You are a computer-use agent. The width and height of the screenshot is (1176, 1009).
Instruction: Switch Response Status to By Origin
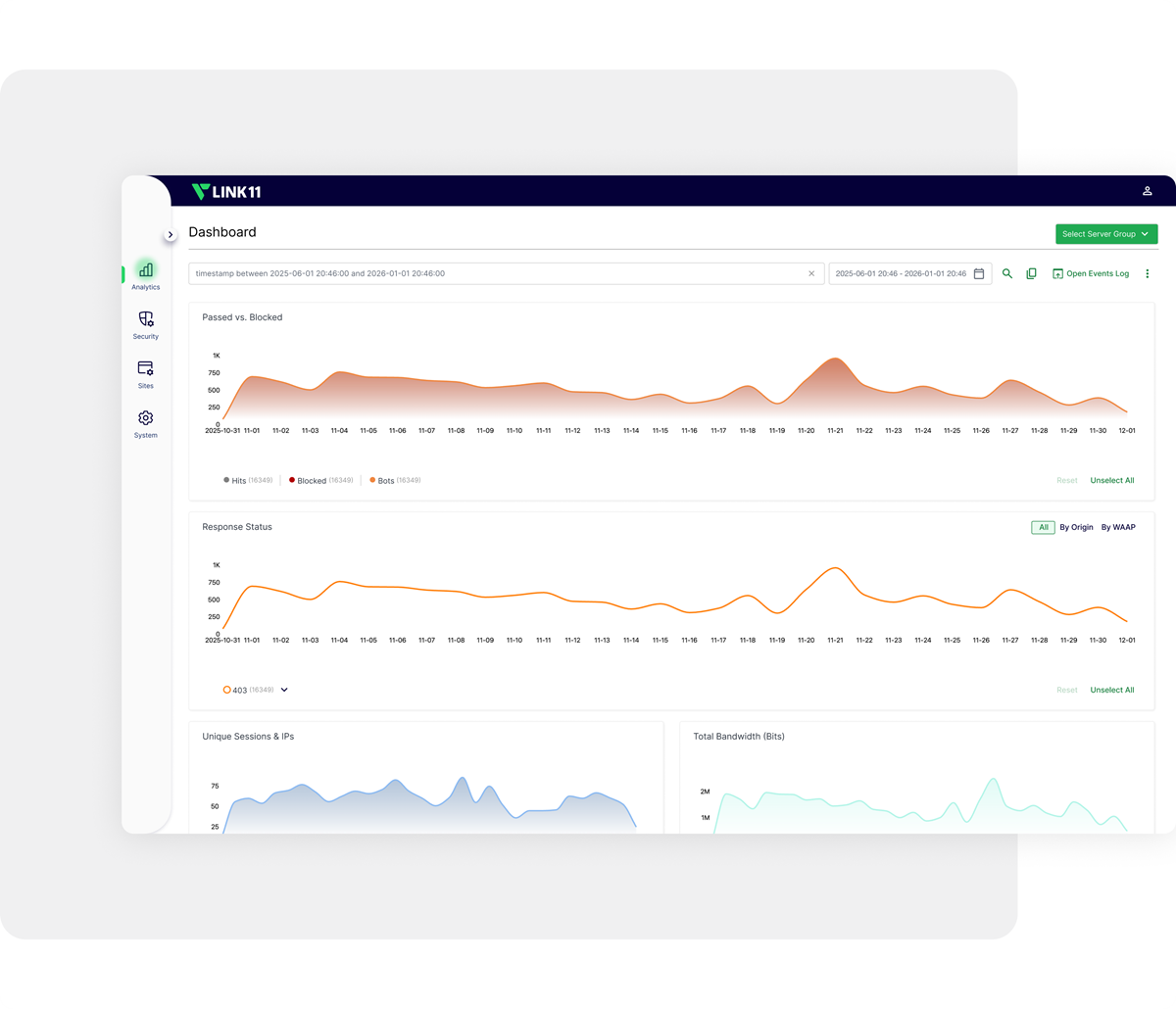(x=1076, y=527)
